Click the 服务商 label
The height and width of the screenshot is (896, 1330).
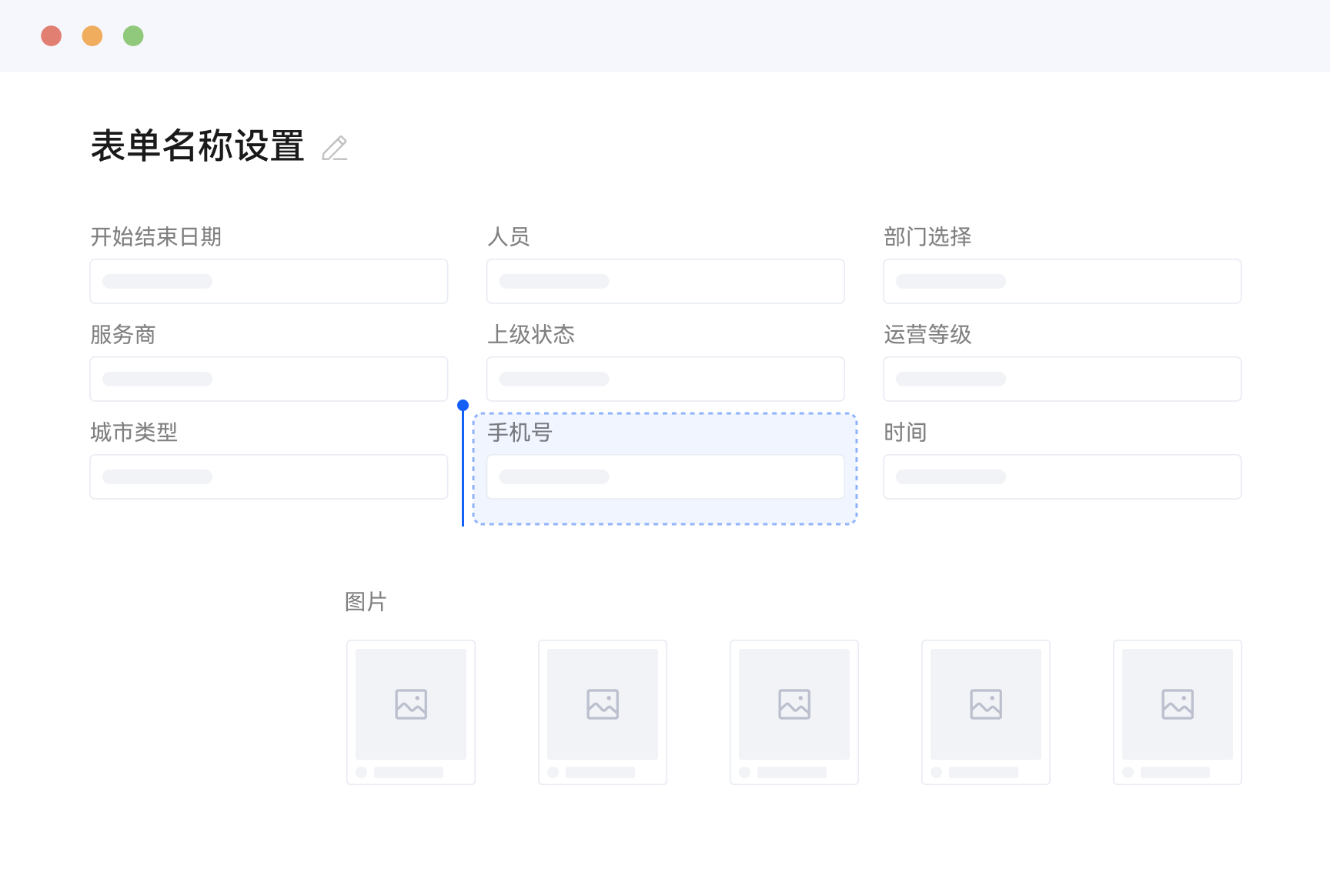[123, 335]
